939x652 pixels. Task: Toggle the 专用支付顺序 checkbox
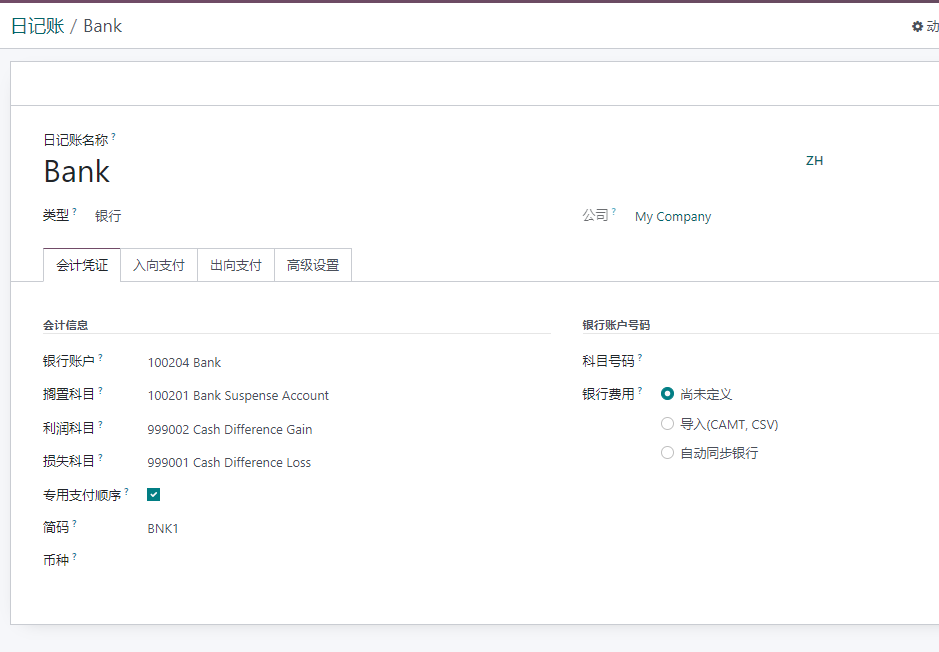[x=153, y=495]
